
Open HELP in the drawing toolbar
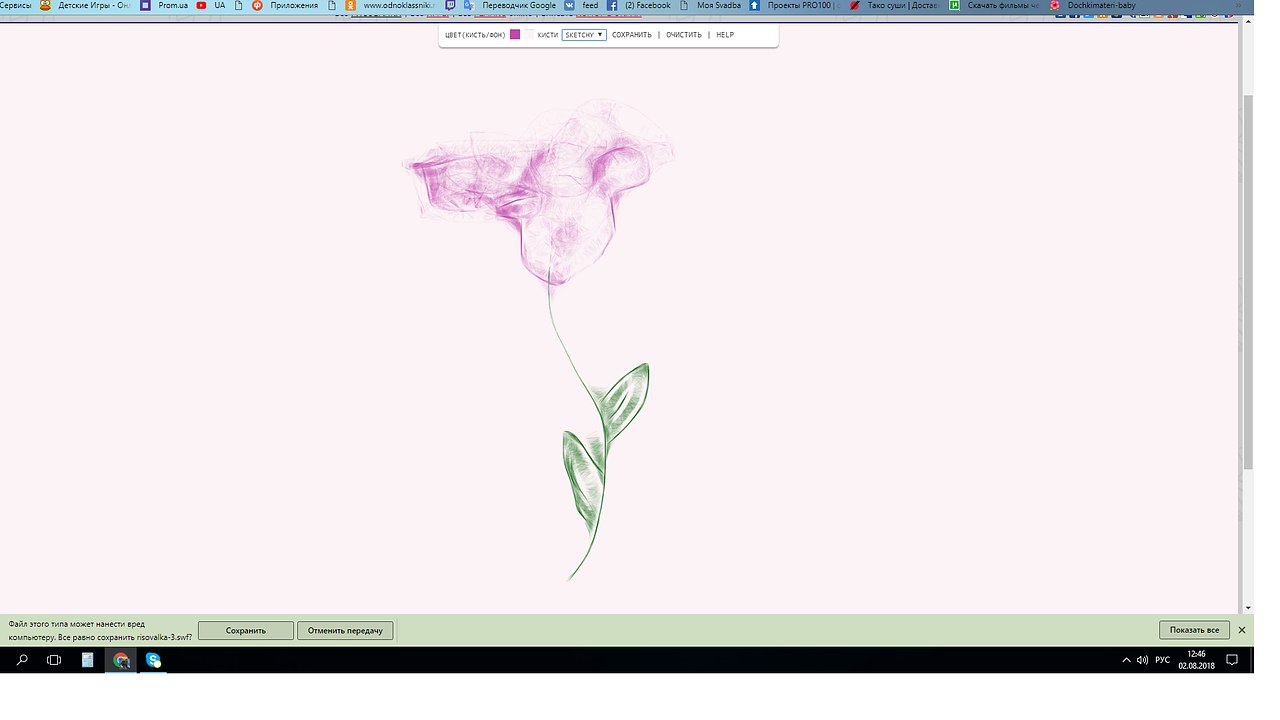(725, 35)
